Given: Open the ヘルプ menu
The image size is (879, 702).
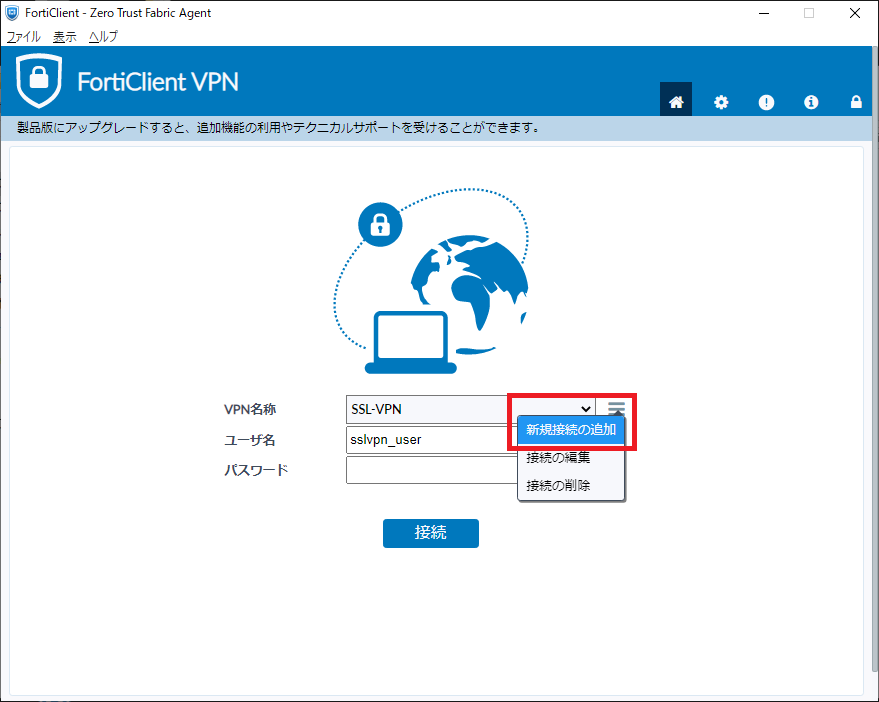Looking at the screenshot, I should click(103, 36).
